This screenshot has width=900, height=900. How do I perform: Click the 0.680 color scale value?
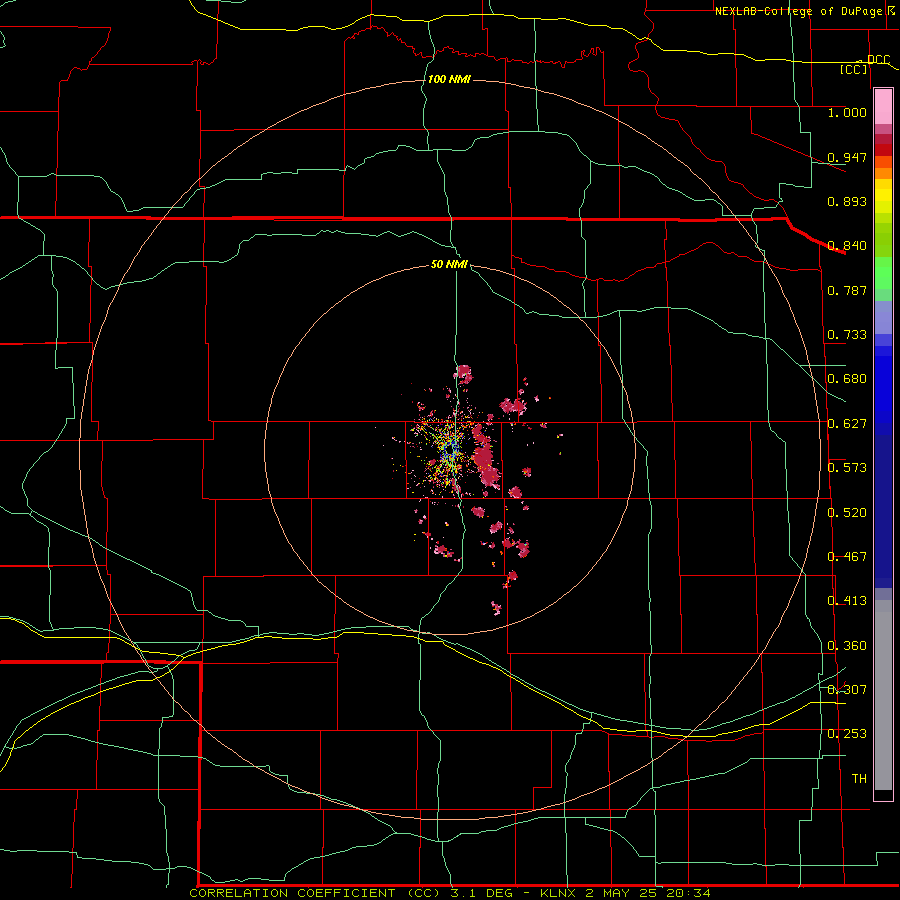click(847, 379)
